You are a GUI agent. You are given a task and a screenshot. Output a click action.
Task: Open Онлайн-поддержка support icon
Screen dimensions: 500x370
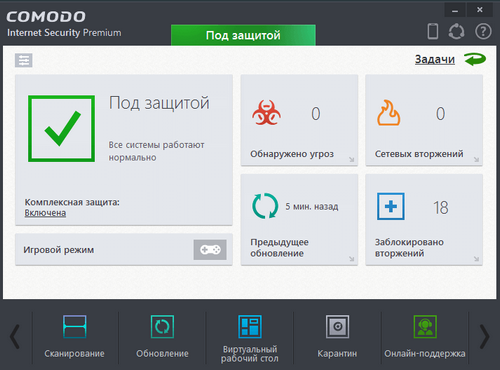425,327
